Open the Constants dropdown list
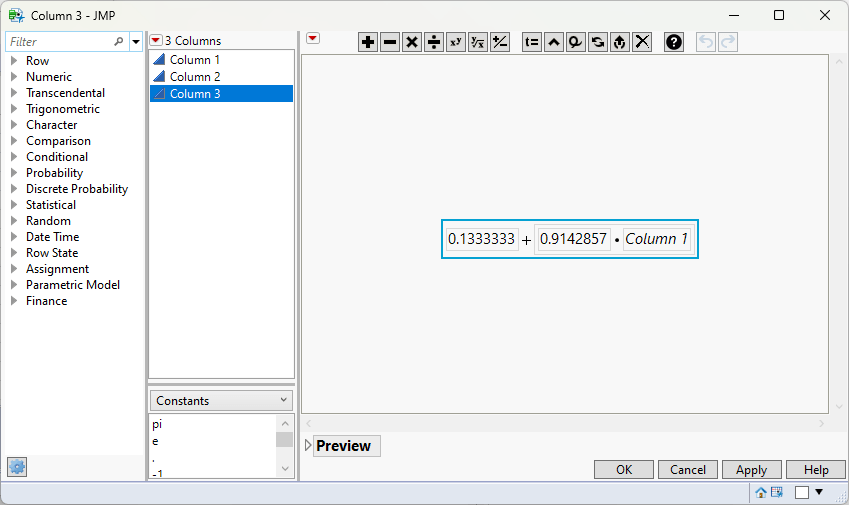This screenshot has width=849, height=505. point(221,401)
